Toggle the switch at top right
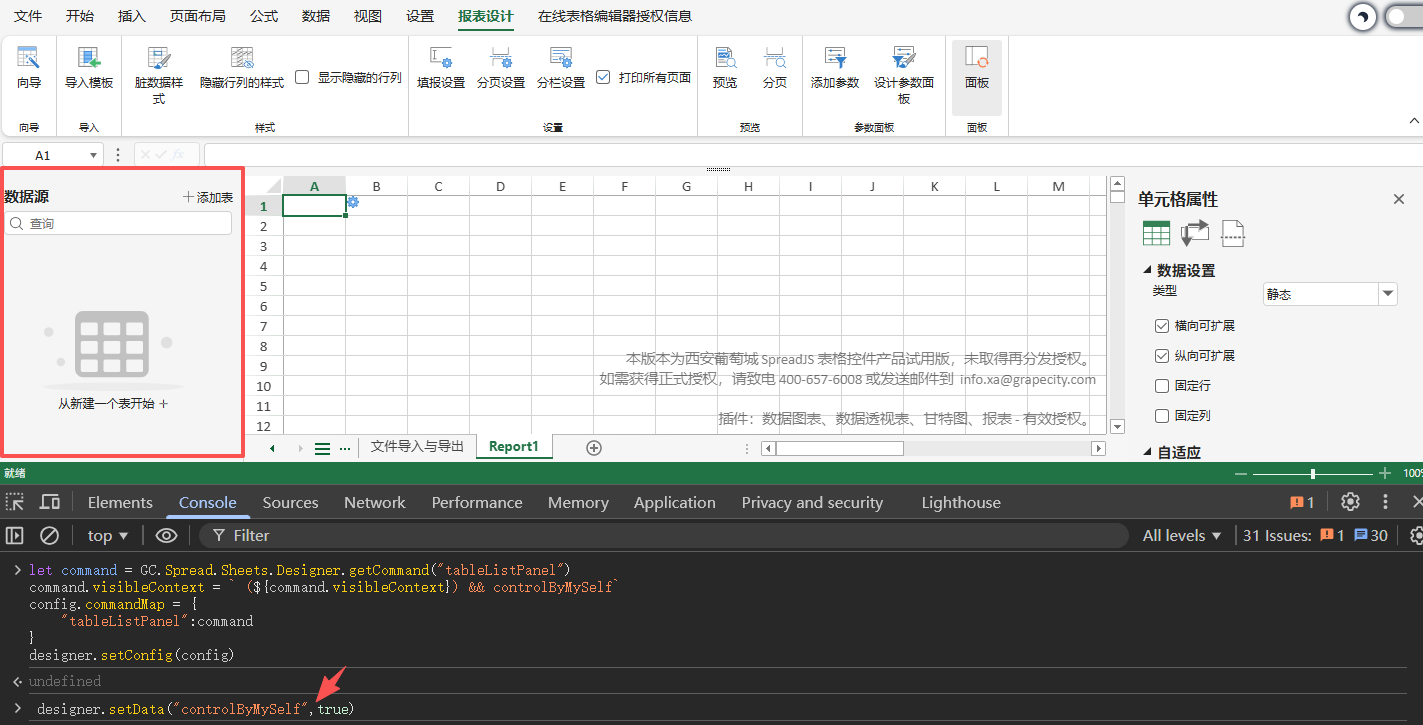The image size is (1423, 725). click(1404, 17)
